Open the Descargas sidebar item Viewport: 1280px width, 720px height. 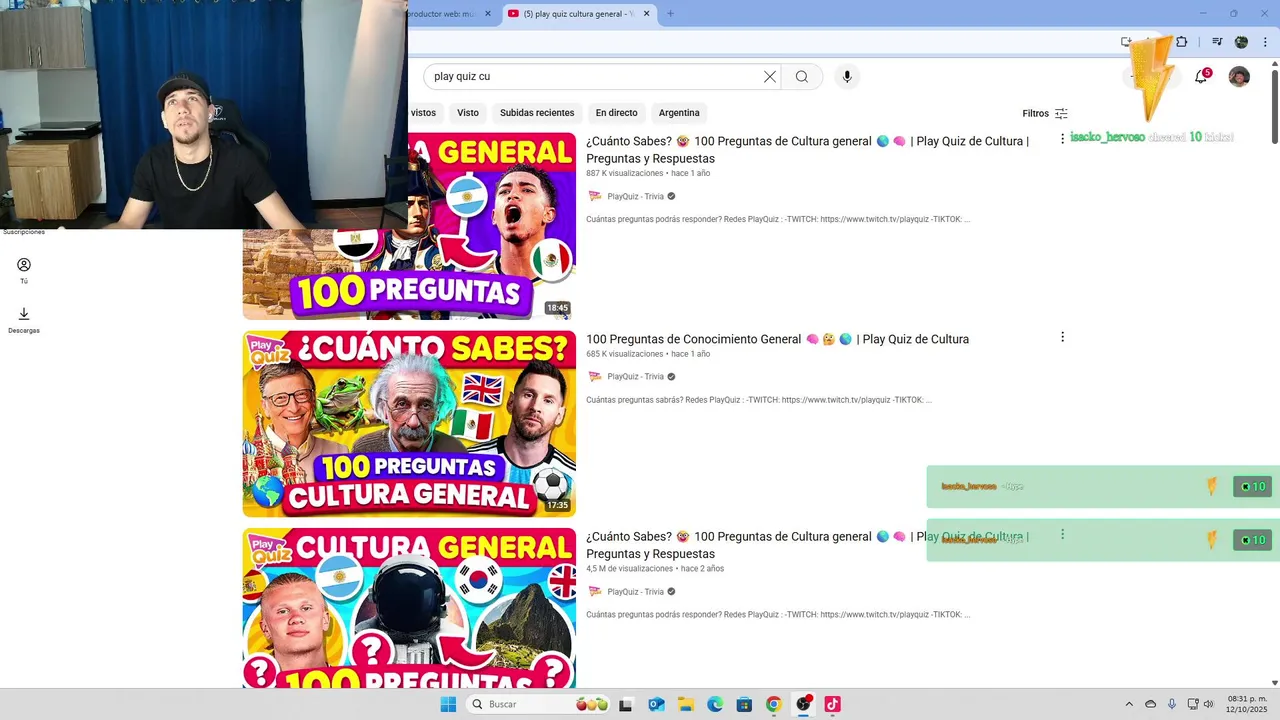click(24, 320)
